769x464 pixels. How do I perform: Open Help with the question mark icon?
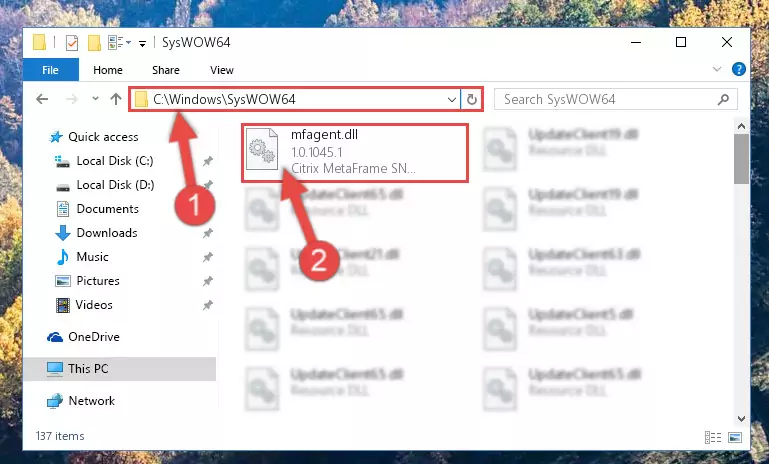pos(738,69)
